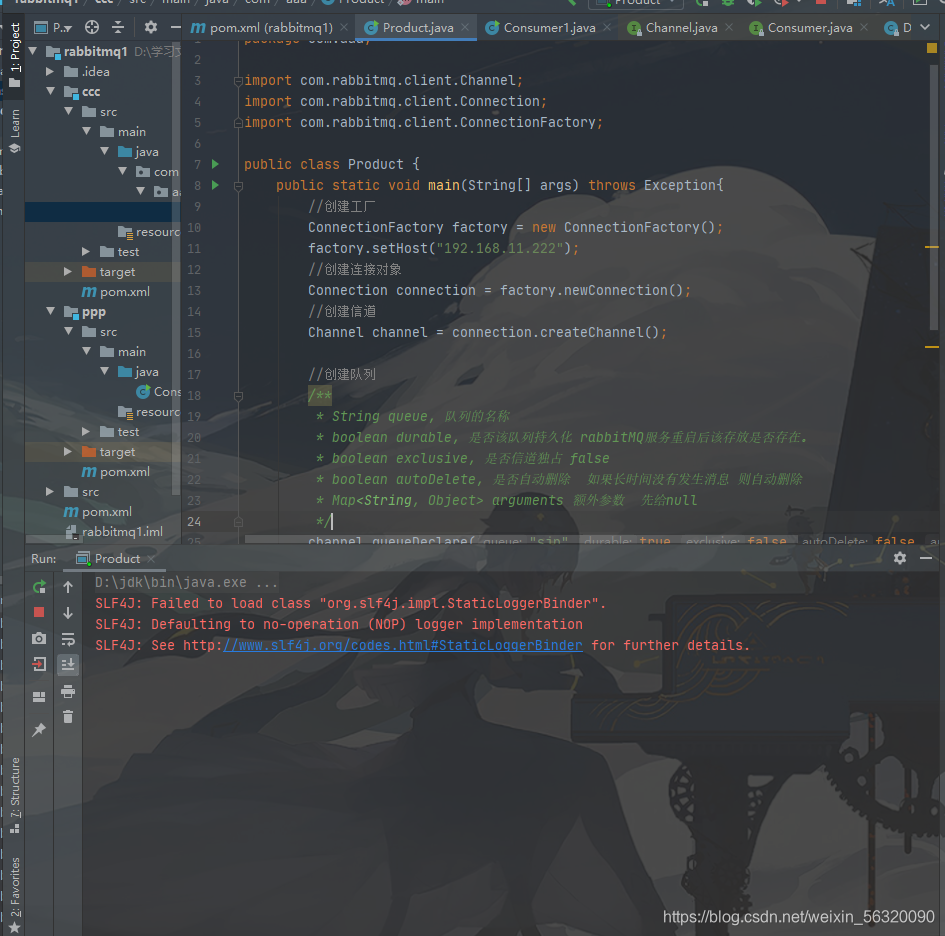Open the Project view dropdown
This screenshot has height=936, width=945.
coord(53,27)
